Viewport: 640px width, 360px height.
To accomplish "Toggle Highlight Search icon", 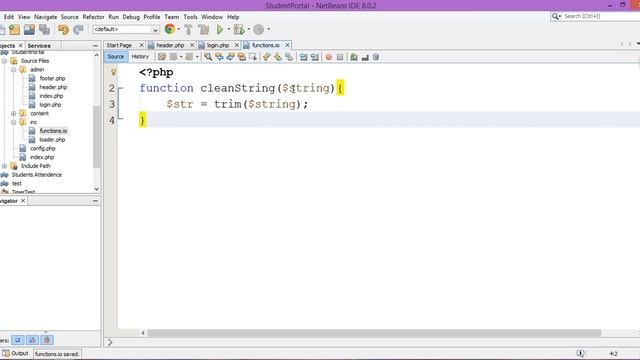I will [242, 57].
